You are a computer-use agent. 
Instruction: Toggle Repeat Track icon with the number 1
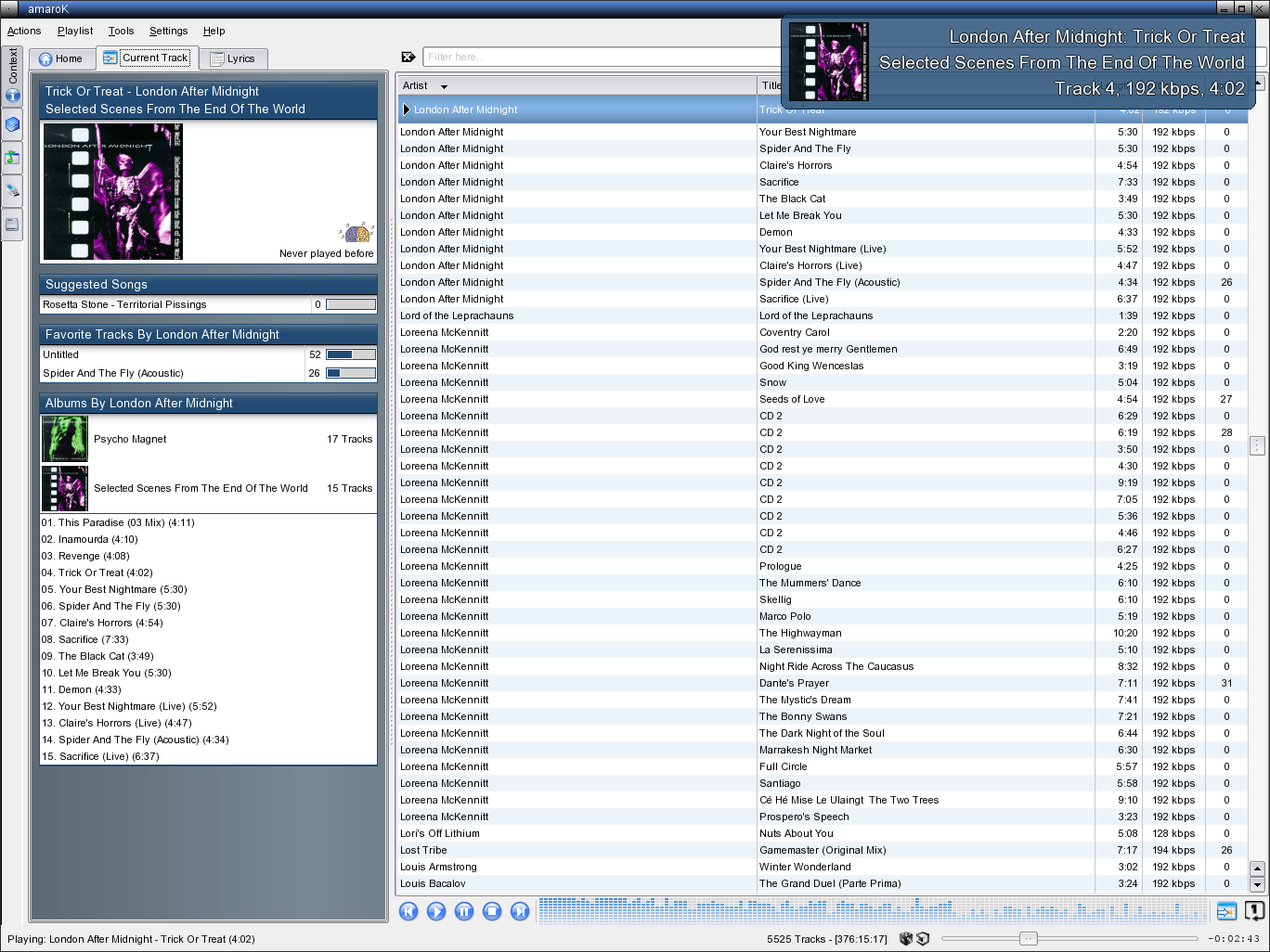point(1253,911)
